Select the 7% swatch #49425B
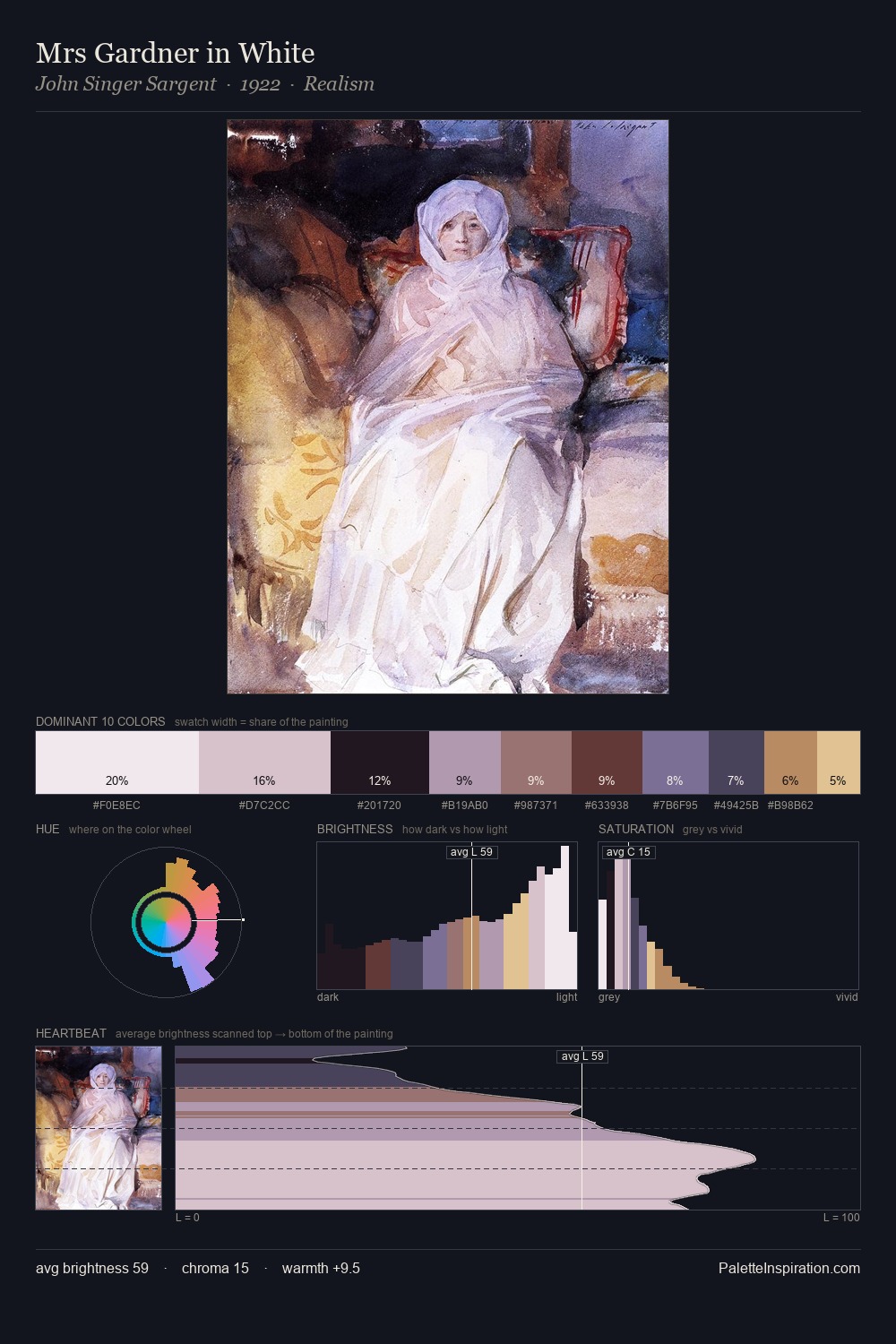896x1344 pixels. tap(737, 762)
